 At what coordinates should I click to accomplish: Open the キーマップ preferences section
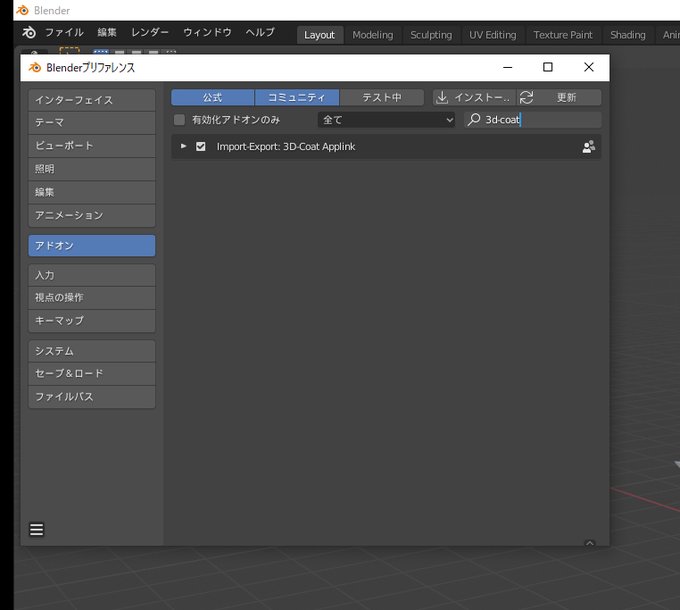click(92, 321)
